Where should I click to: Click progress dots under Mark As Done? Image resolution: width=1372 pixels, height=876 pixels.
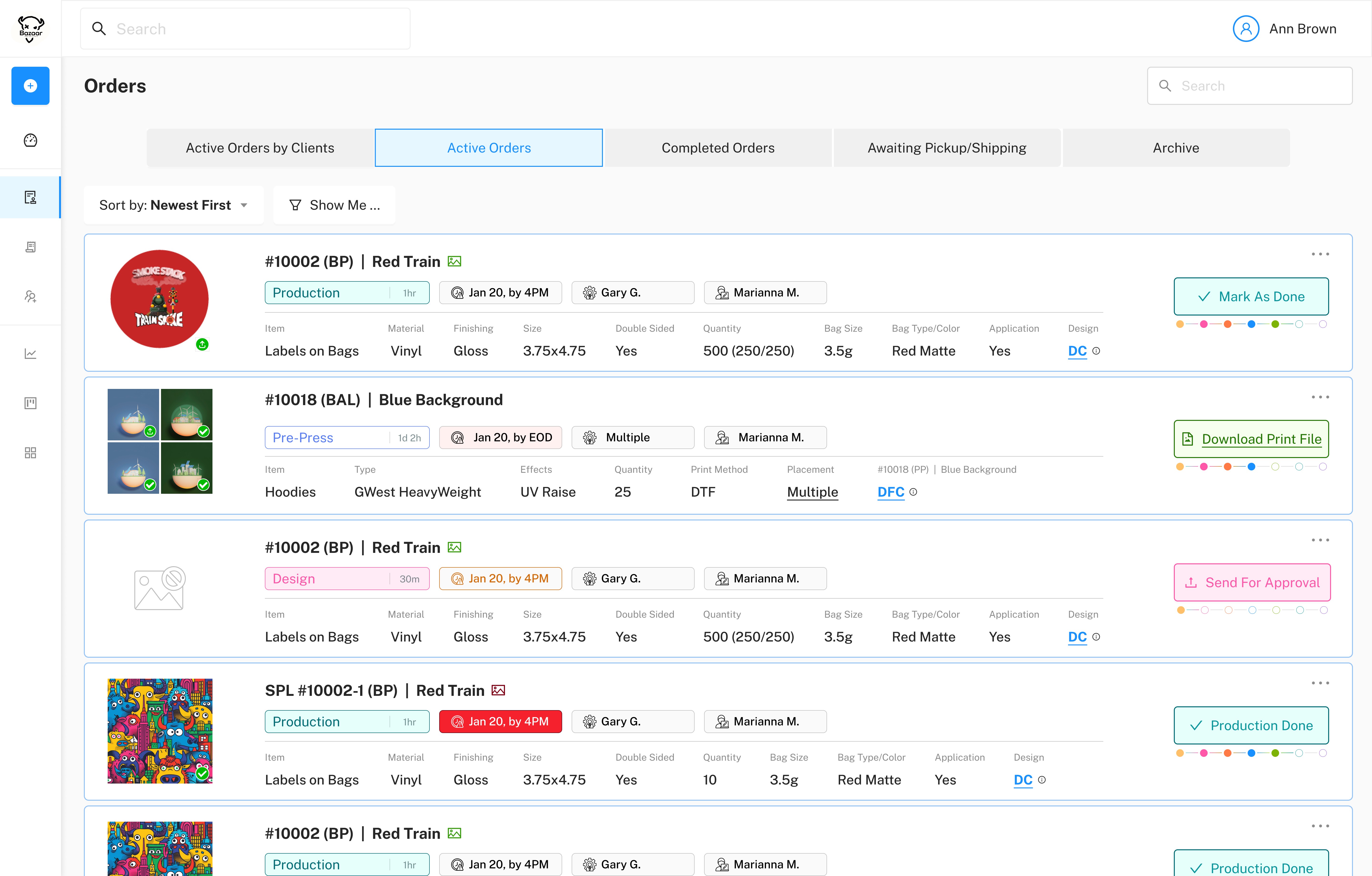1251,324
